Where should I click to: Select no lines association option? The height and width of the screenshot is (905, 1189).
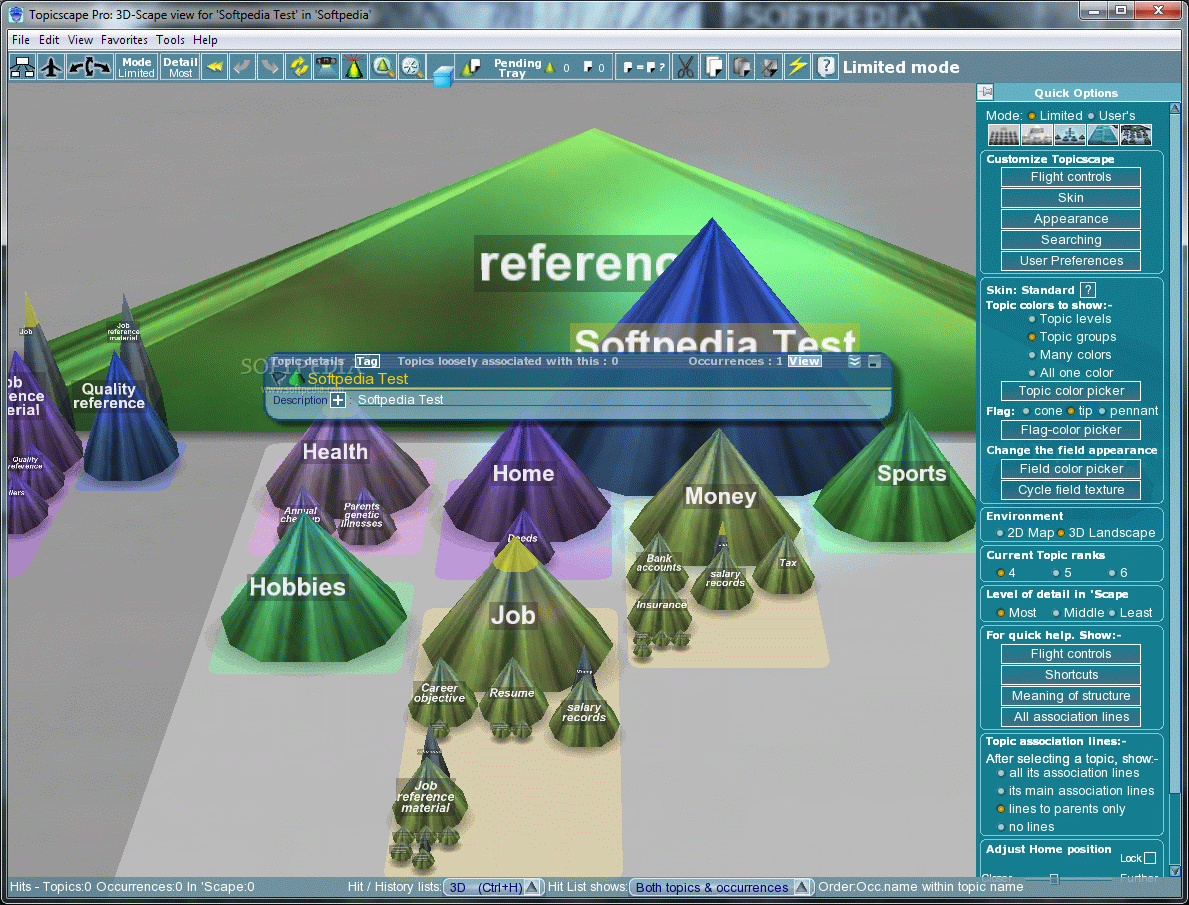(1000, 827)
